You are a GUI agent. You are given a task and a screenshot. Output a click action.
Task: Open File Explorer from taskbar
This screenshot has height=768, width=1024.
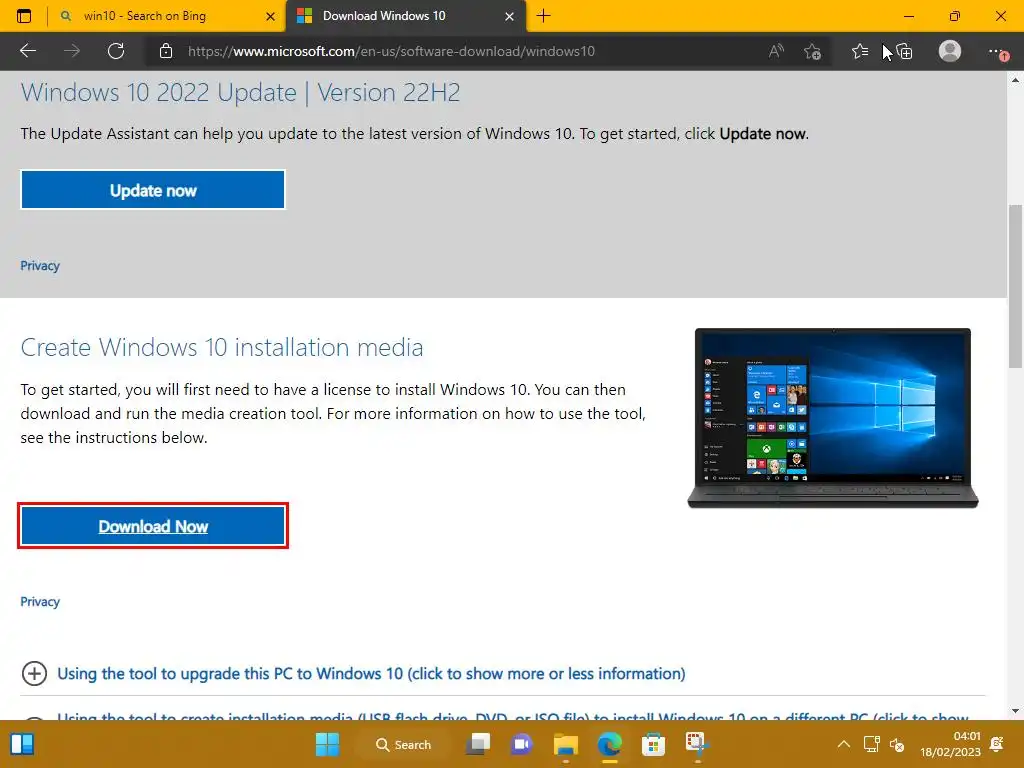point(566,744)
